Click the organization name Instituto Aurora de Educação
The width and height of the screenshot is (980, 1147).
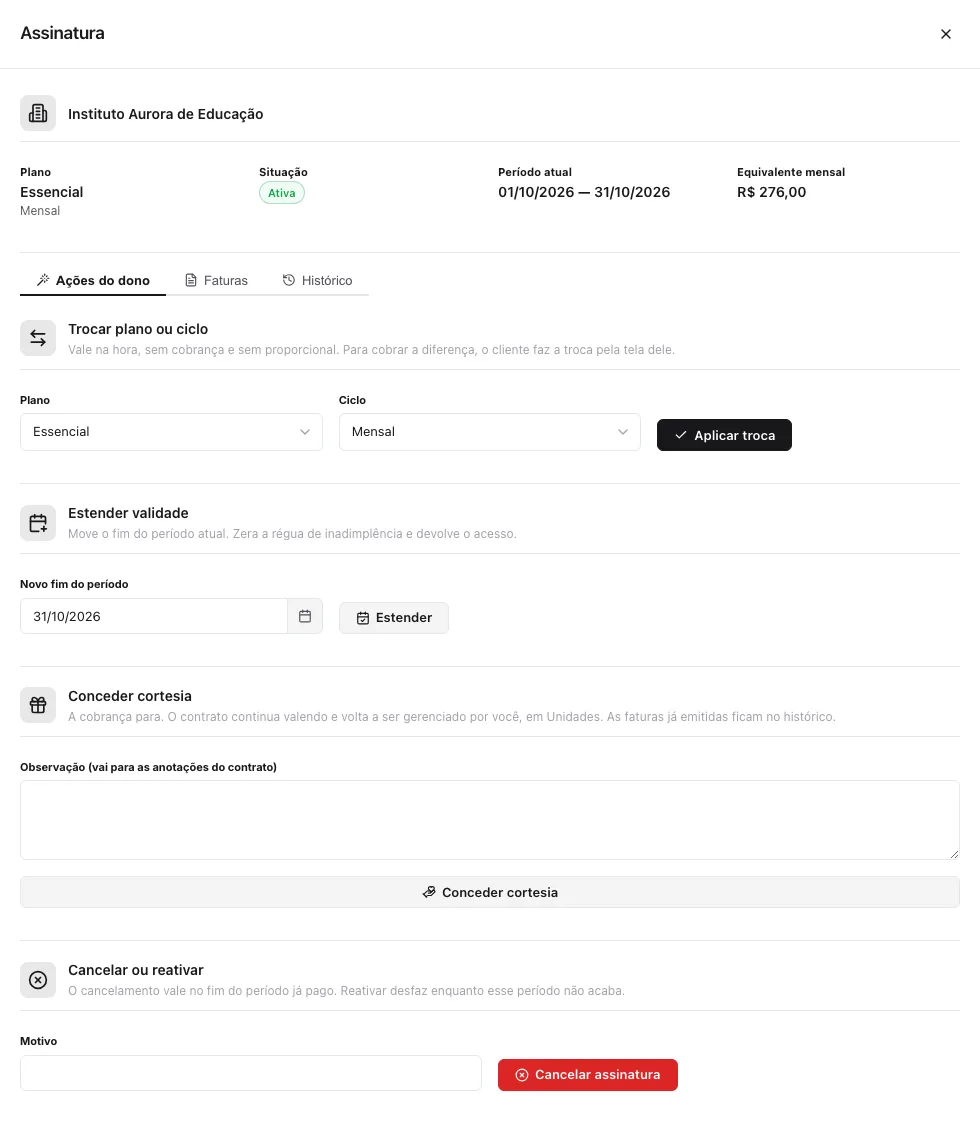click(x=165, y=114)
